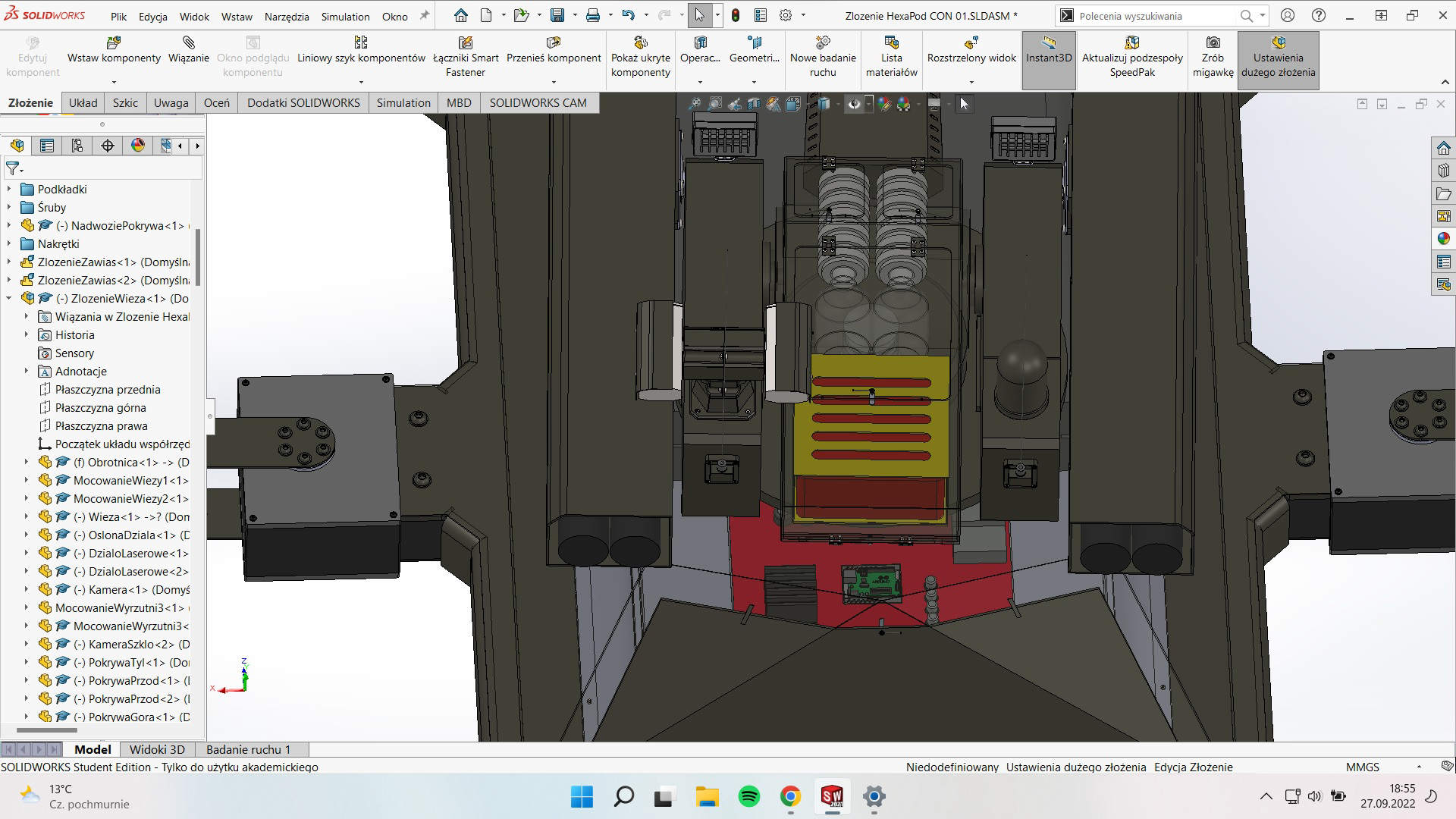
Task: Toggle Instant3D mode
Action: 1049,49
